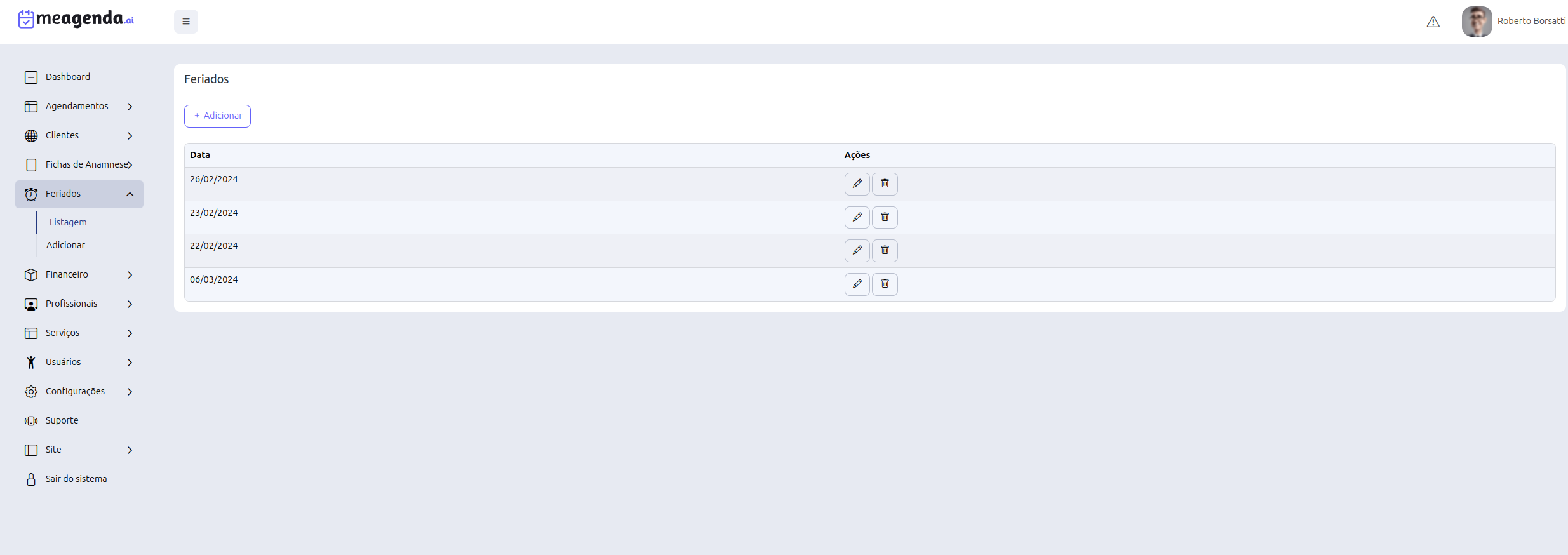Toggle the sidebar with hamburger icon
Screen dimensions: 1568x555
coord(186,22)
